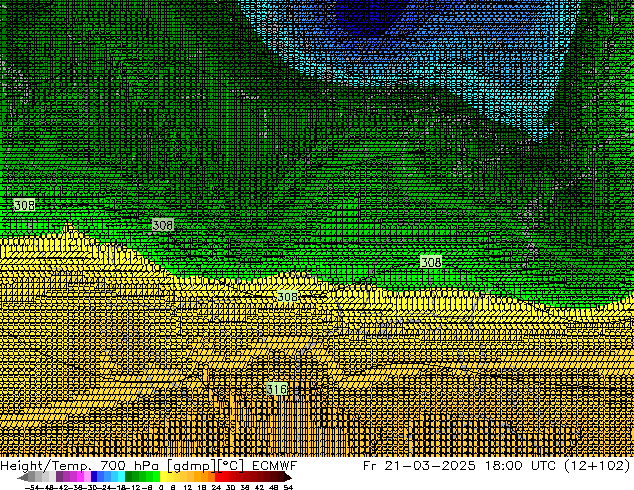Select the cyan swatch in the color legend
Viewport: 634px width, 490px height.
[x=121, y=477]
